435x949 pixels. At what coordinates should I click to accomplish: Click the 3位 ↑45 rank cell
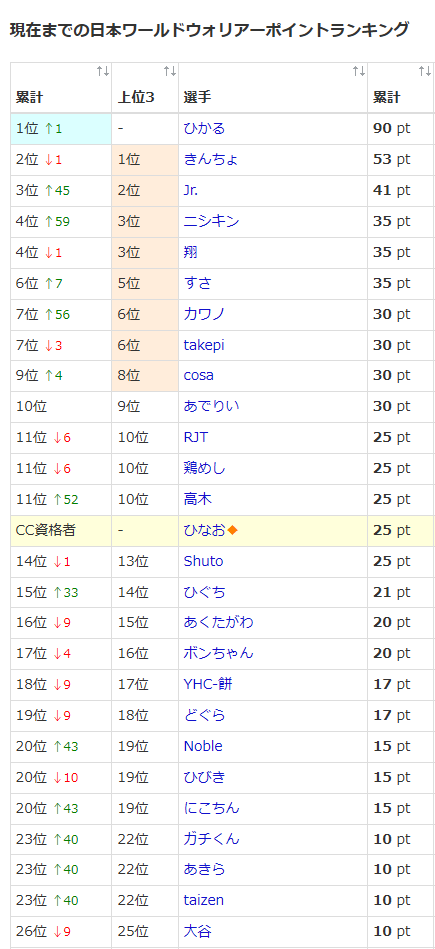(x=61, y=190)
